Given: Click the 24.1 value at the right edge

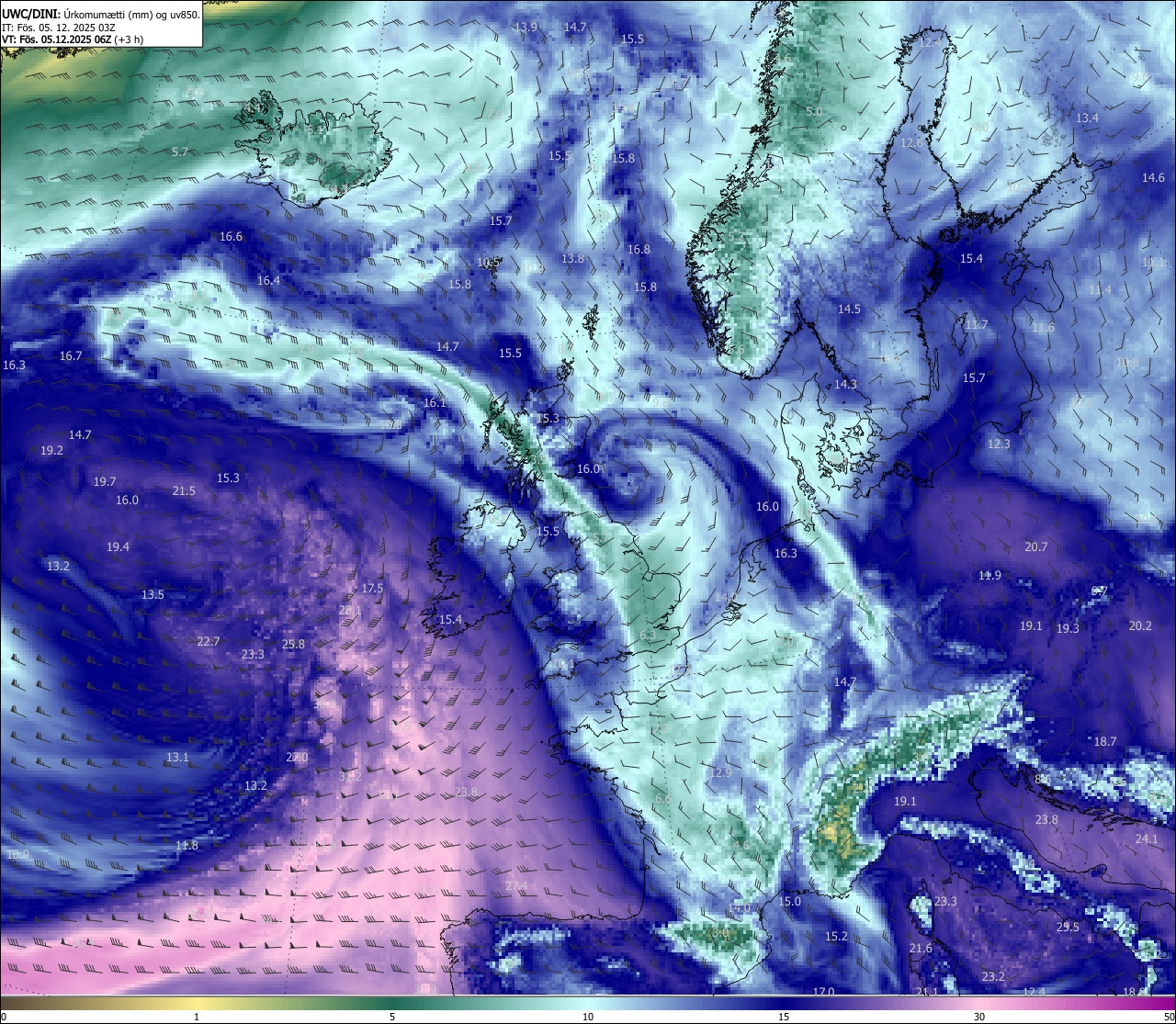Looking at the screenshot, I should (x=1147, y=839).
